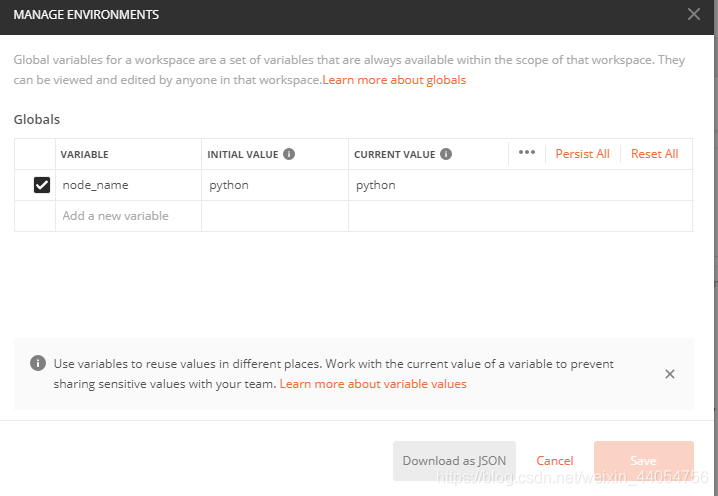Edit current value python cell

(x=520, y=185)
